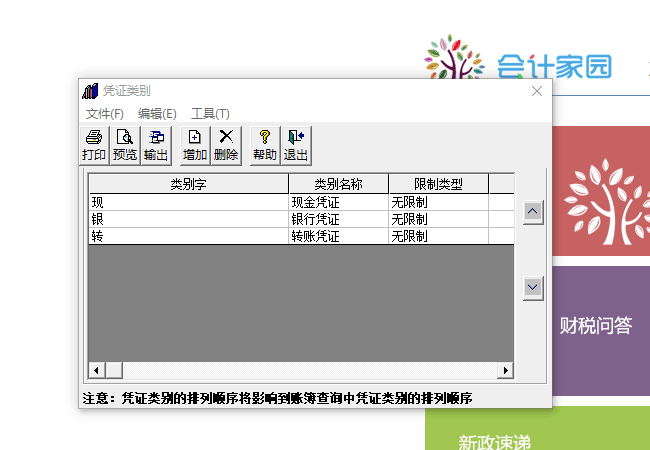
Task: Click the Print (打印) toolbar icon
Action: [94, 146]
